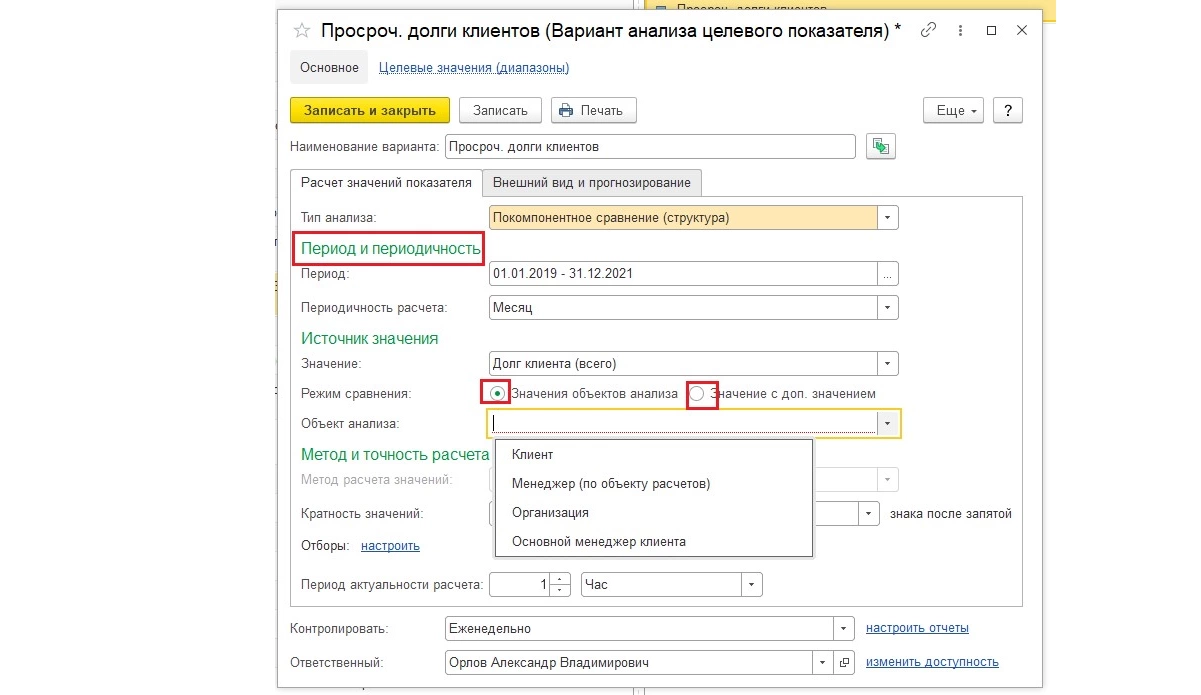The height and width of the screenshot is (695, 1201).
Task: Click the open-record icon next to Ответственный
Action: [844, 662]
